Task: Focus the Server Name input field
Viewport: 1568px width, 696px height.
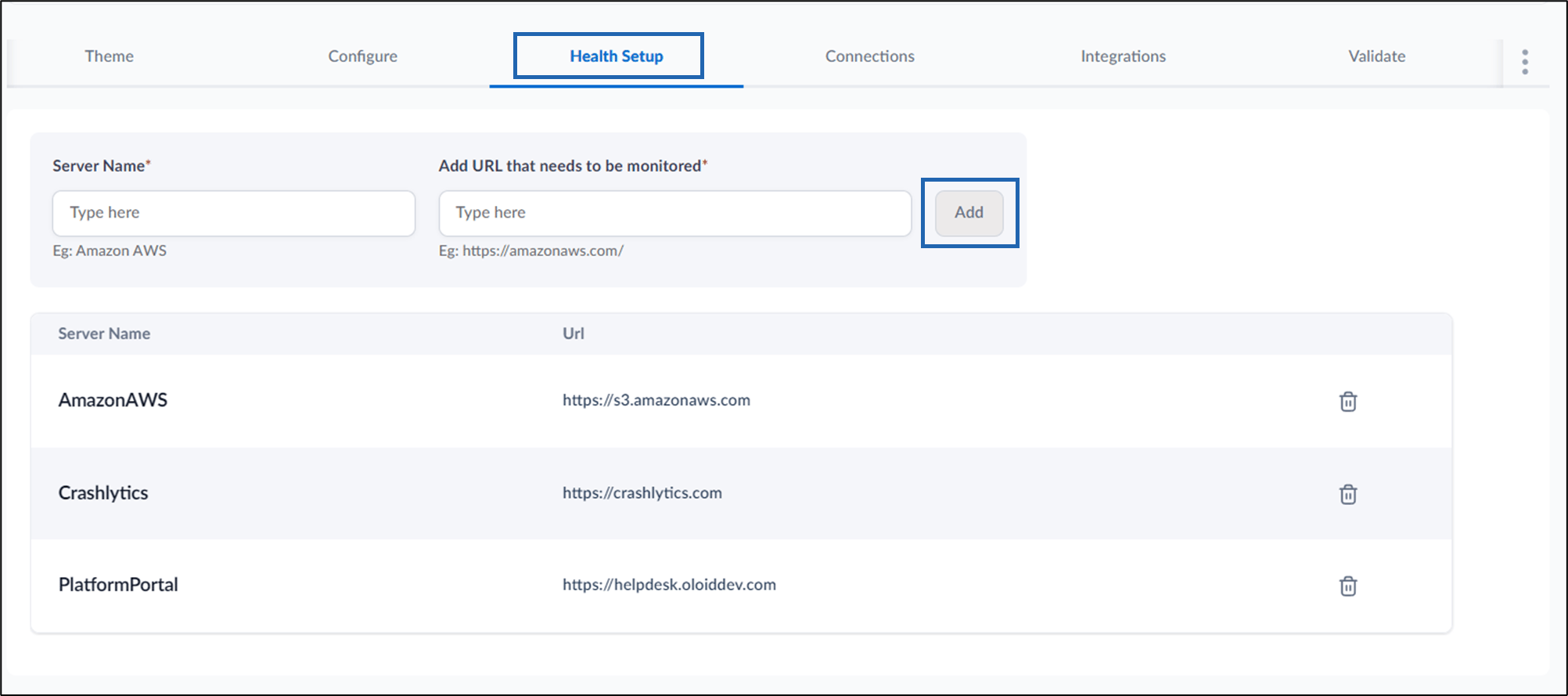Action: [233, 213]
